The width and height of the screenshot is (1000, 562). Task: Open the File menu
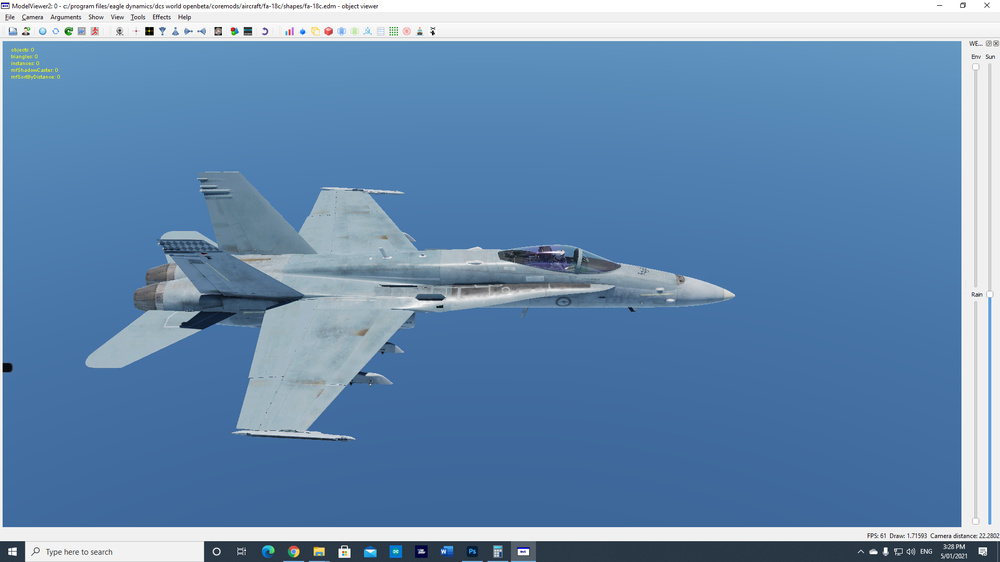click(10, 17)
